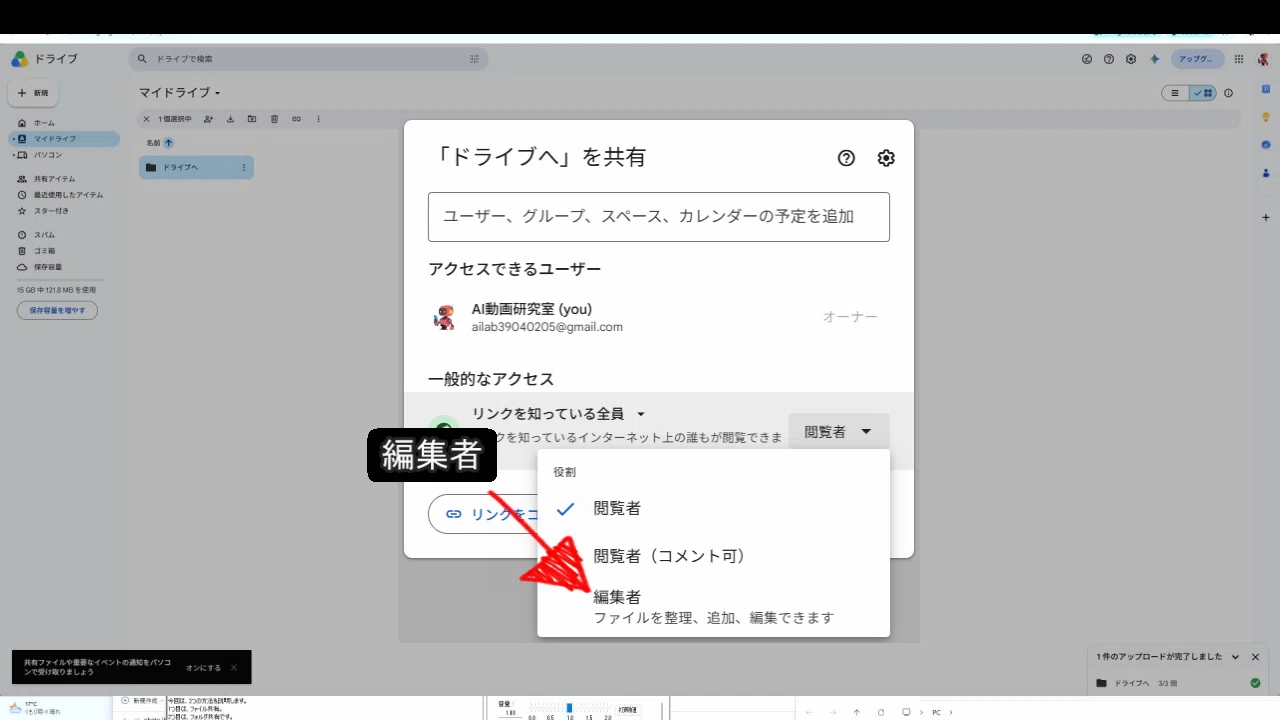
Task: Click the share person-add toolbar icon
Action: tap(208, 119)
